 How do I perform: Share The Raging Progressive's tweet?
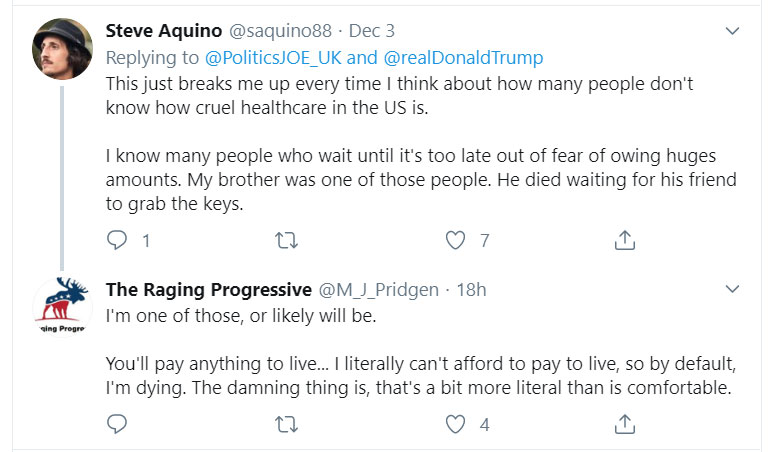(x=625, y=424)
